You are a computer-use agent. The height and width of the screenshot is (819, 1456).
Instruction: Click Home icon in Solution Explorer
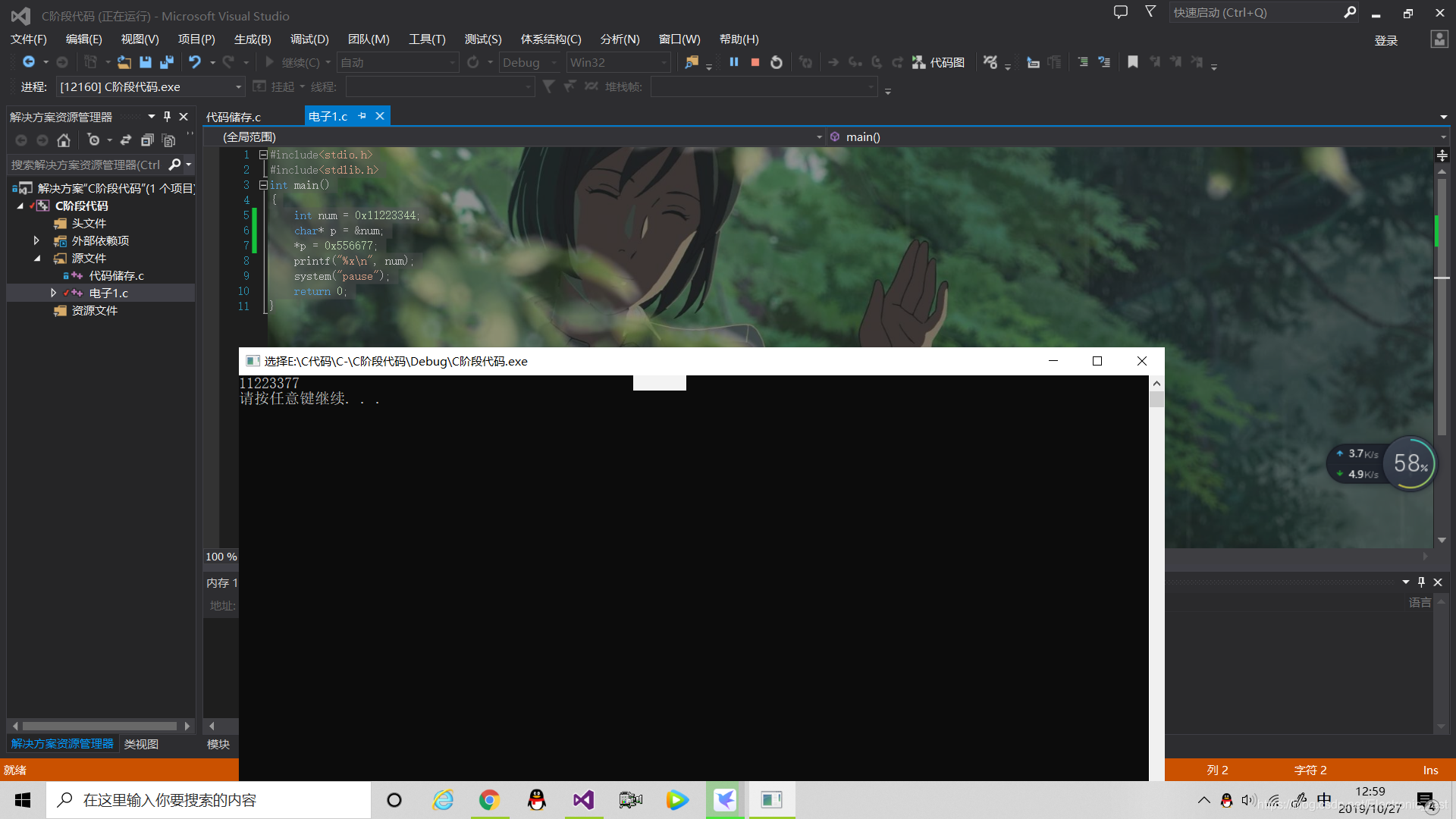tap(64, 140)
